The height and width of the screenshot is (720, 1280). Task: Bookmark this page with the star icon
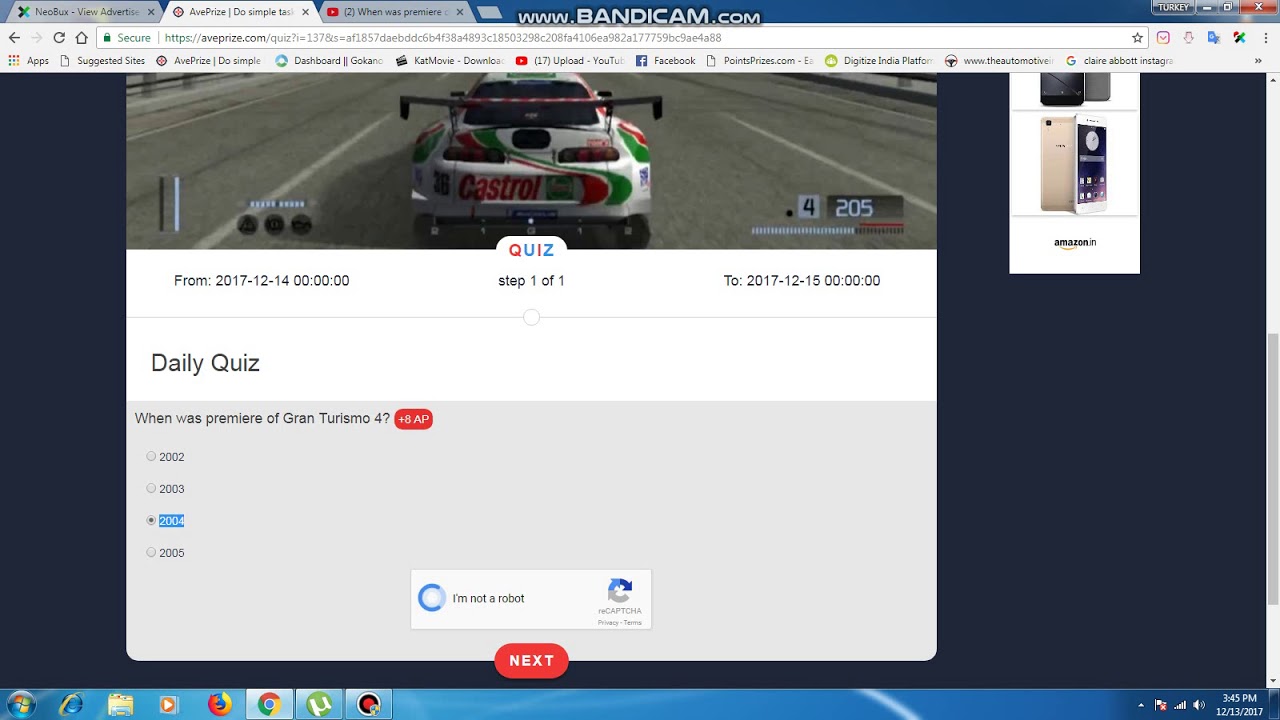pyautogui.click(x=1137, y=38)
